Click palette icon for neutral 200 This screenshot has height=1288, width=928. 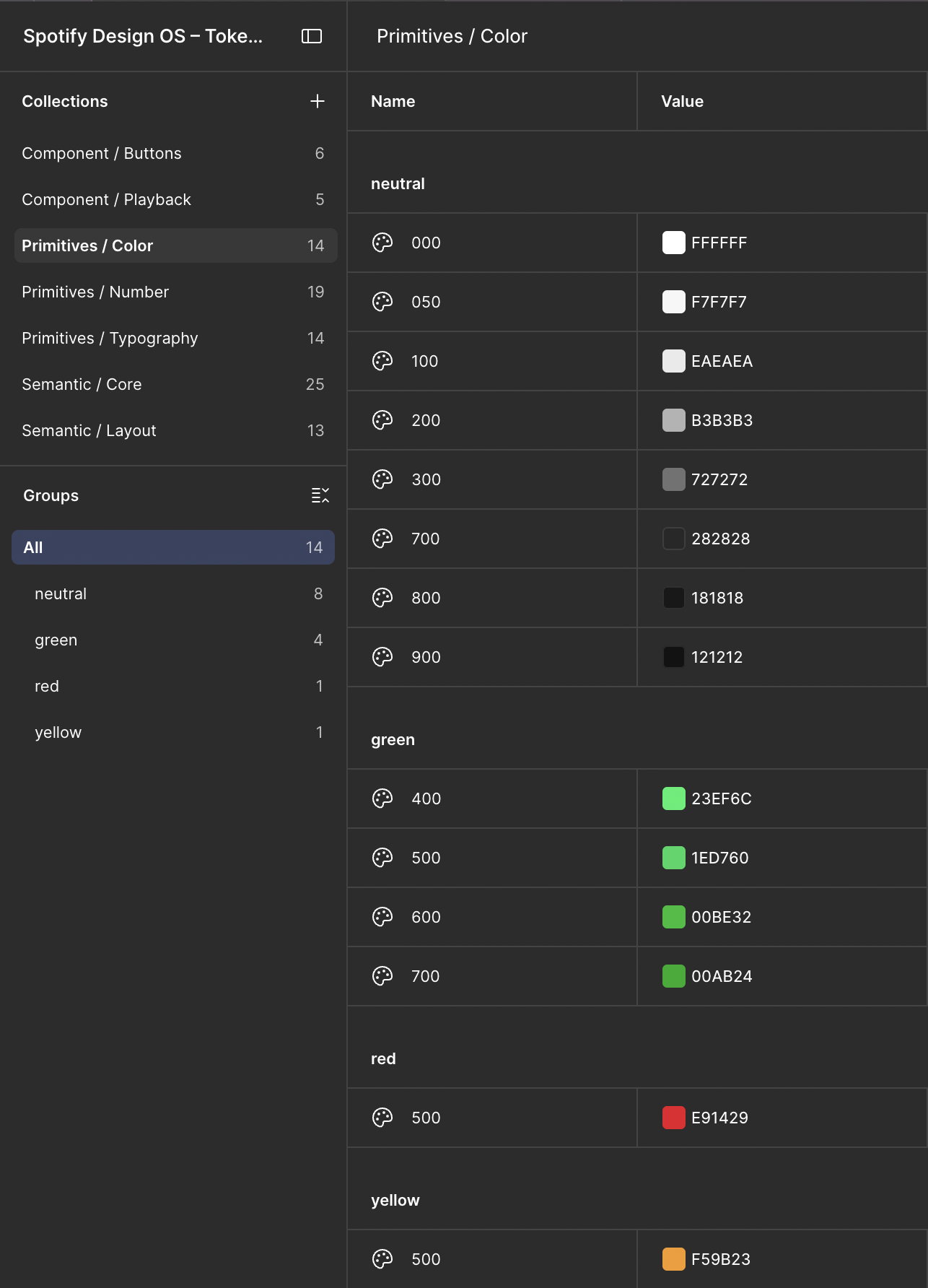click(x=382, y=420)
